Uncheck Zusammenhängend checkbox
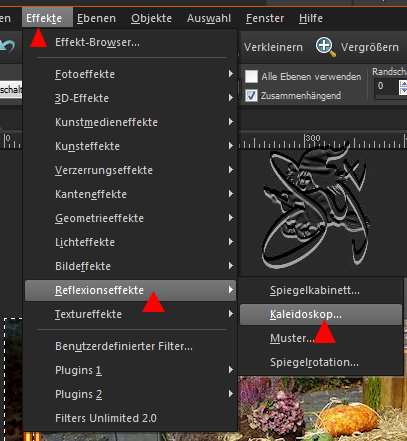 click(x=251, y=95)
